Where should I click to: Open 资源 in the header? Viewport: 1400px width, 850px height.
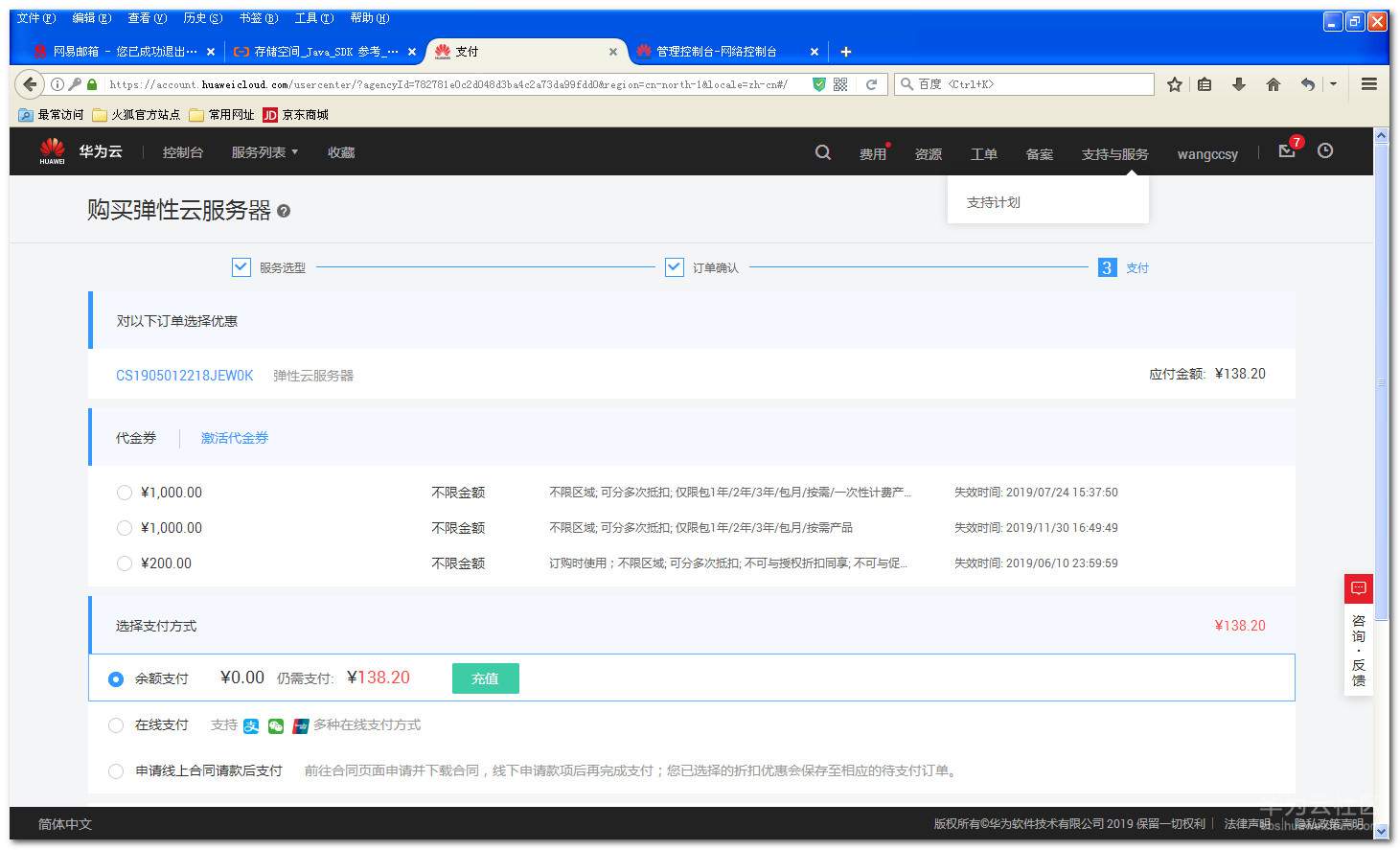tap(929, 153)
